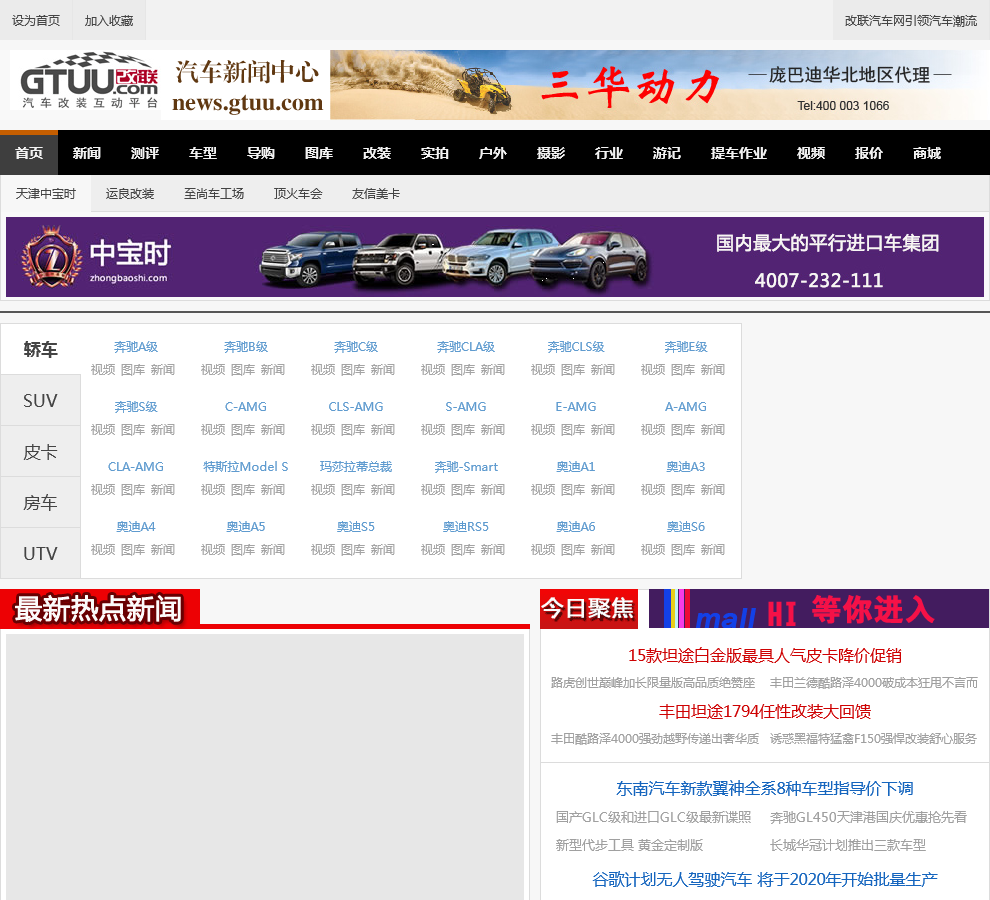This screenshot has width=990, height=900.
Task: Open headline 15款坦途白金版最具人气皮卡降价促销
Action: (x=765, y=656)
